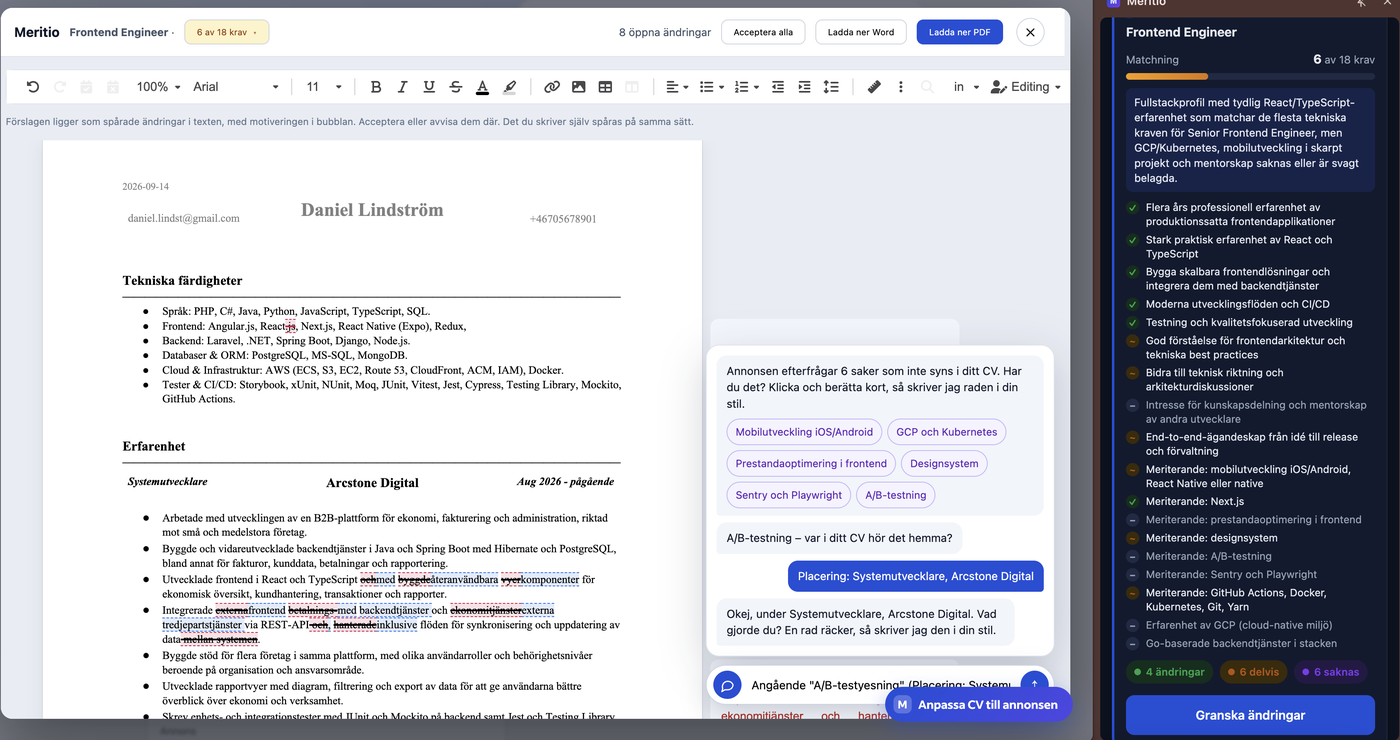Click Acceptera alla button
The height and width of the screenshot is (740, 1400).
point(763,32)
